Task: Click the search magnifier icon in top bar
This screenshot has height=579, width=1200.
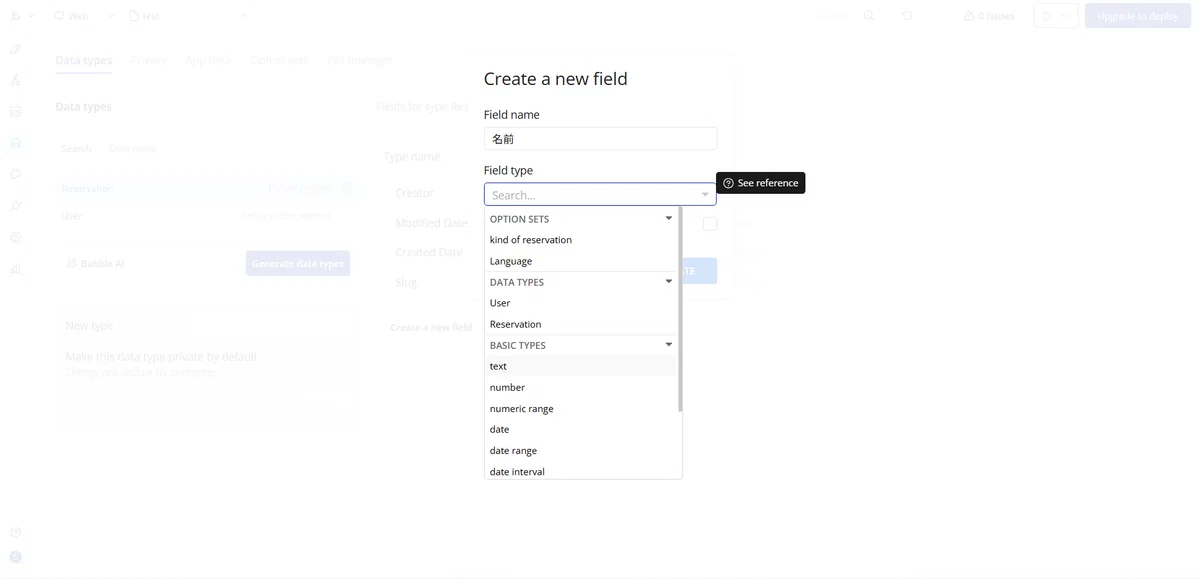Action: point(869,16)
